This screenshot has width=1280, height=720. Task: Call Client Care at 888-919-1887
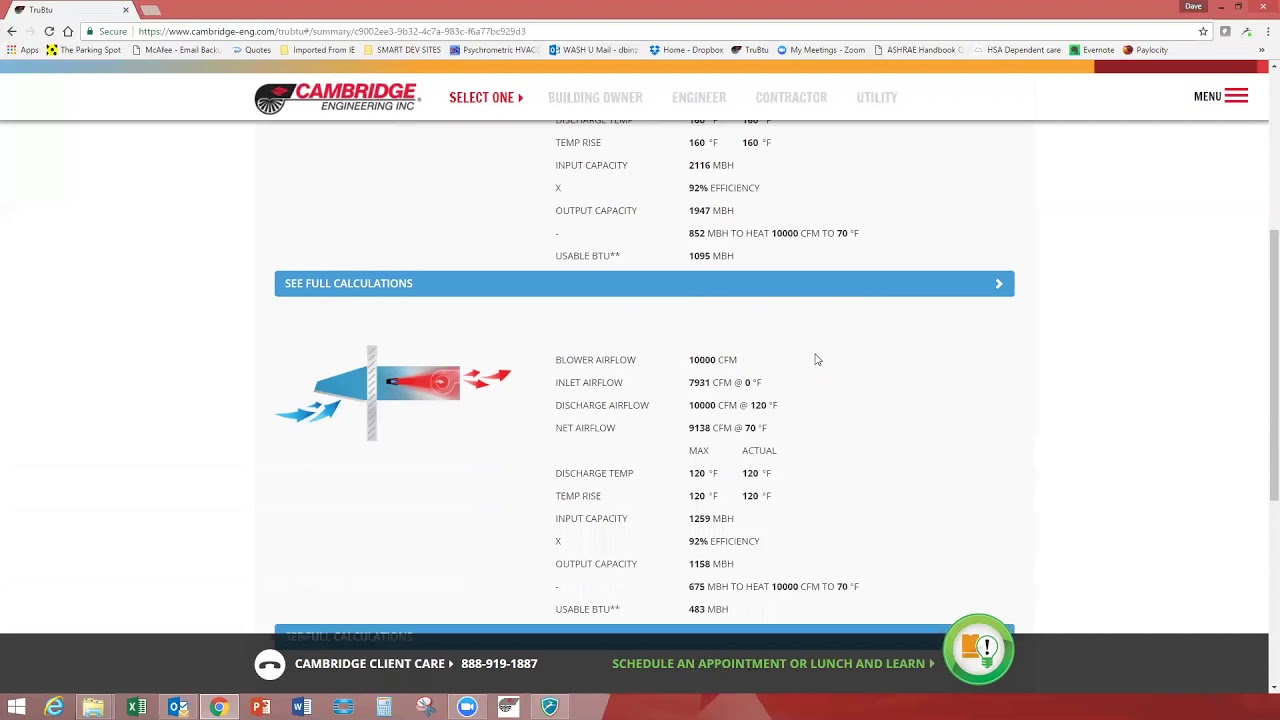[499, 664]
